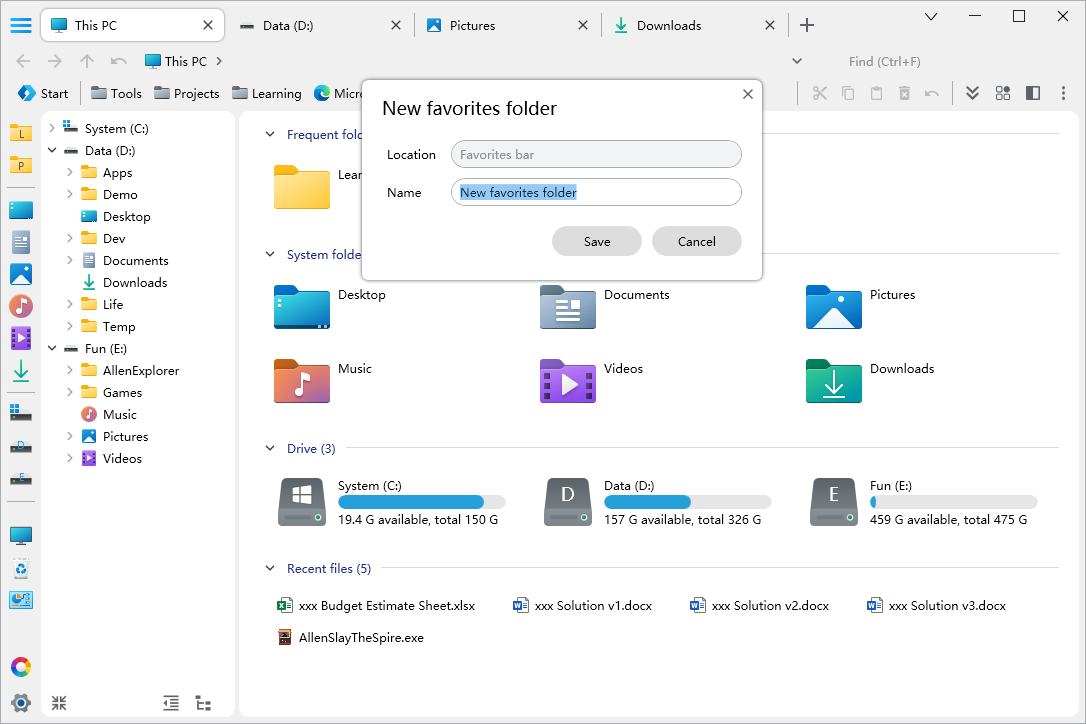The width and height of the screenshot is (1086, 724).
Task: Open the view layout grid icon in the toolbar
Action: pos(1003,93)
